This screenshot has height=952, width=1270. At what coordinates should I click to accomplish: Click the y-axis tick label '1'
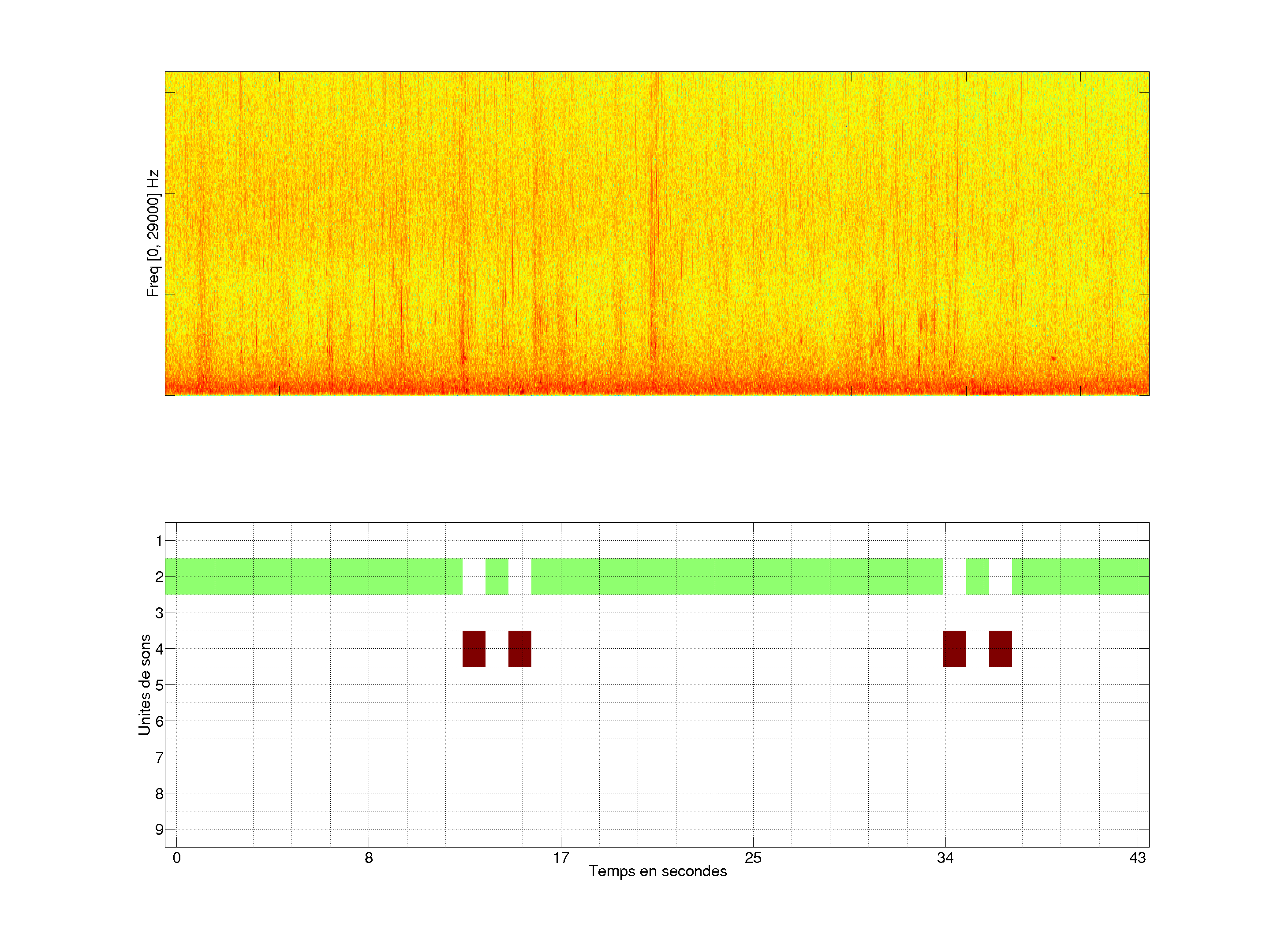[x=159, y=540]
